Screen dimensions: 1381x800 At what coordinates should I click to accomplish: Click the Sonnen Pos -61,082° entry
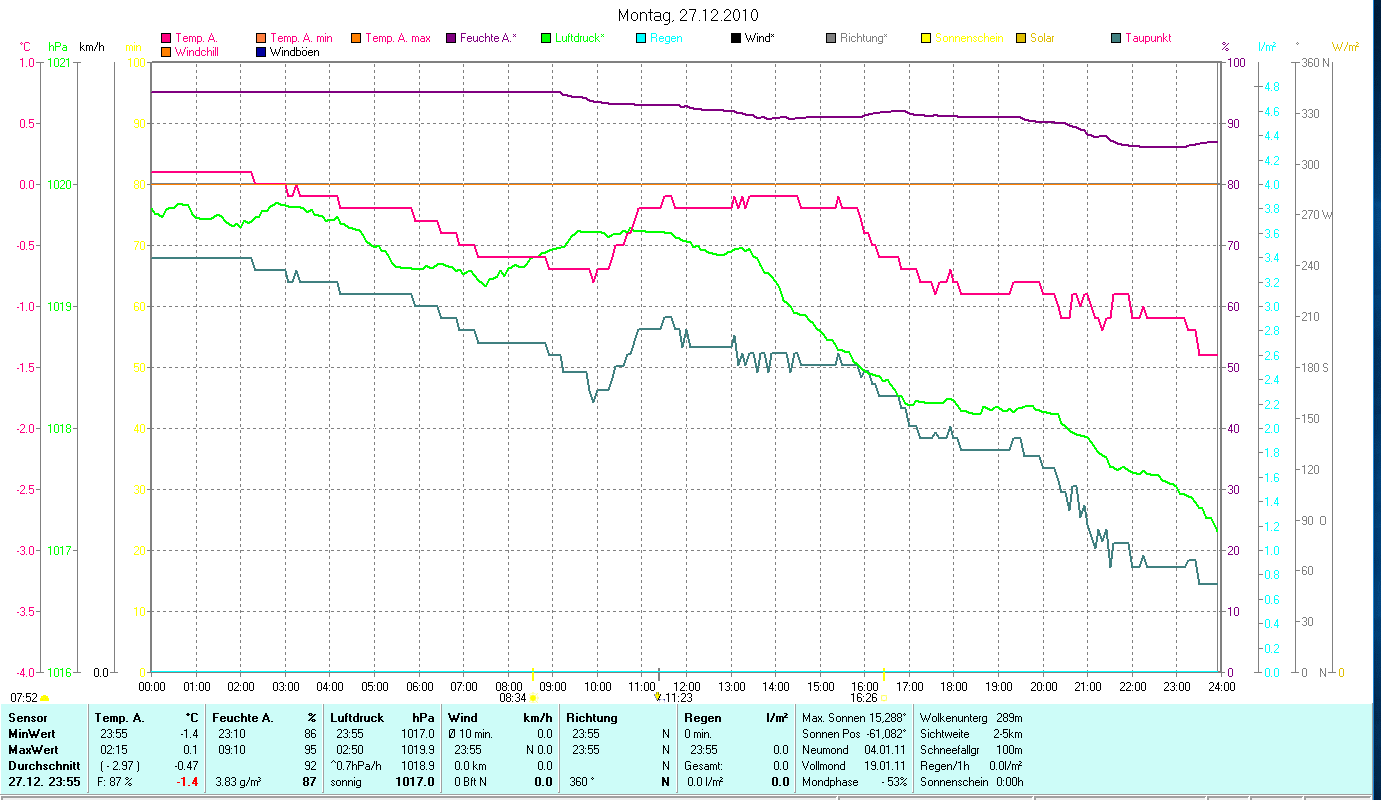(854, 734)
